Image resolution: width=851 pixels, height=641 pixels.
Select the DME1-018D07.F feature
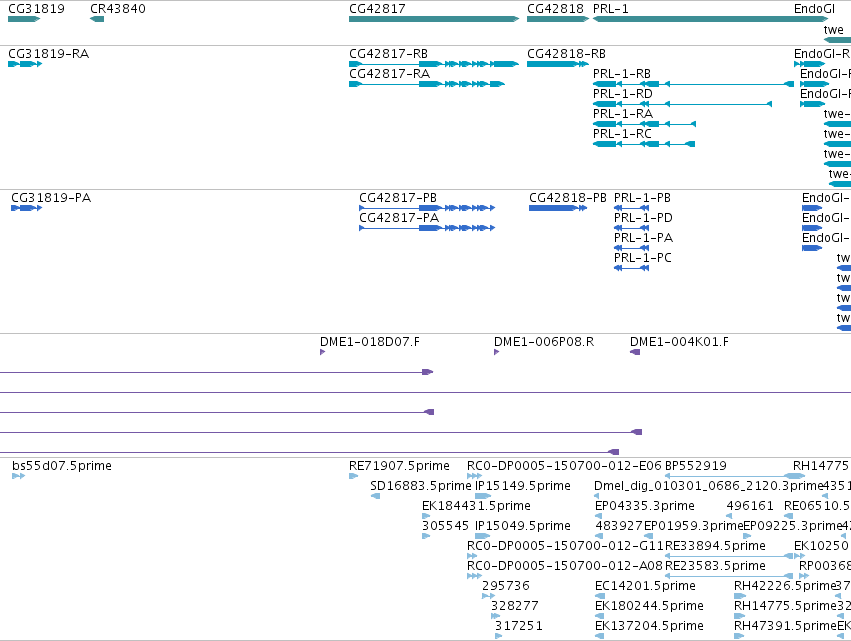click(322, 352)
